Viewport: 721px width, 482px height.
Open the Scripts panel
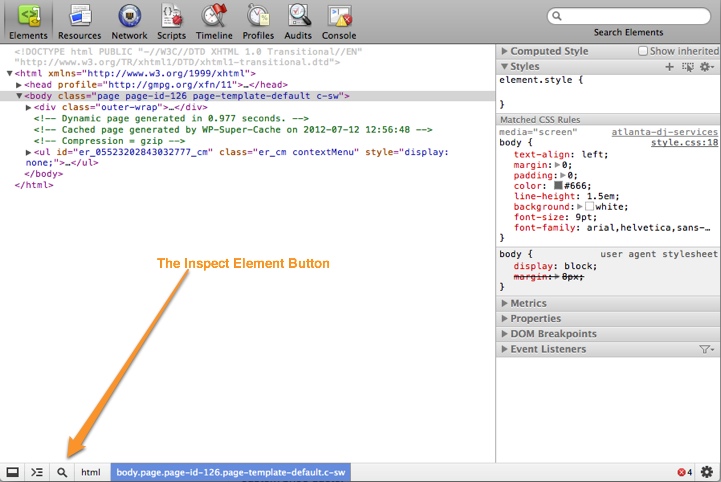pos(172,22)
